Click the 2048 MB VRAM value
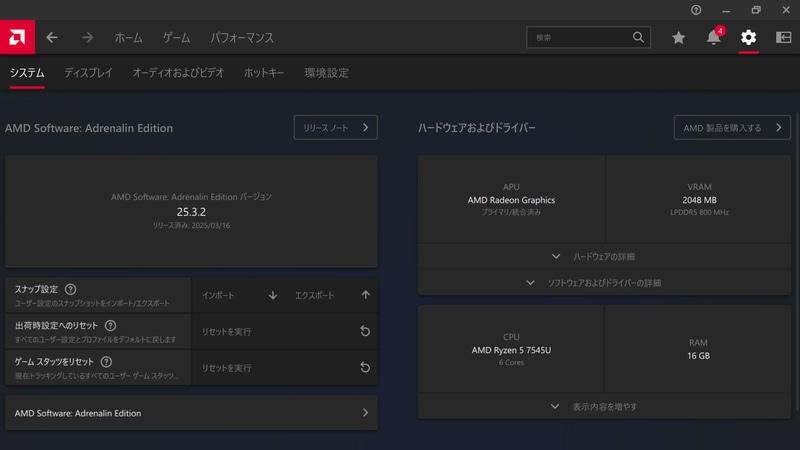Viewport: 800px width, 450px height. coord(699,200)
